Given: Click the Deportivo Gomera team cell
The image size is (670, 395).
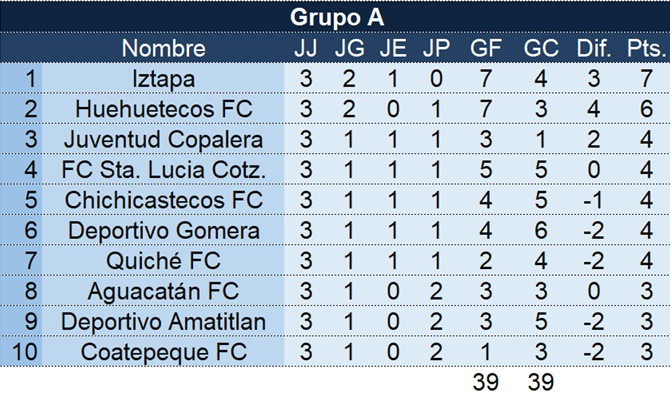Looking at the screenshot, I should pos(163,230).
